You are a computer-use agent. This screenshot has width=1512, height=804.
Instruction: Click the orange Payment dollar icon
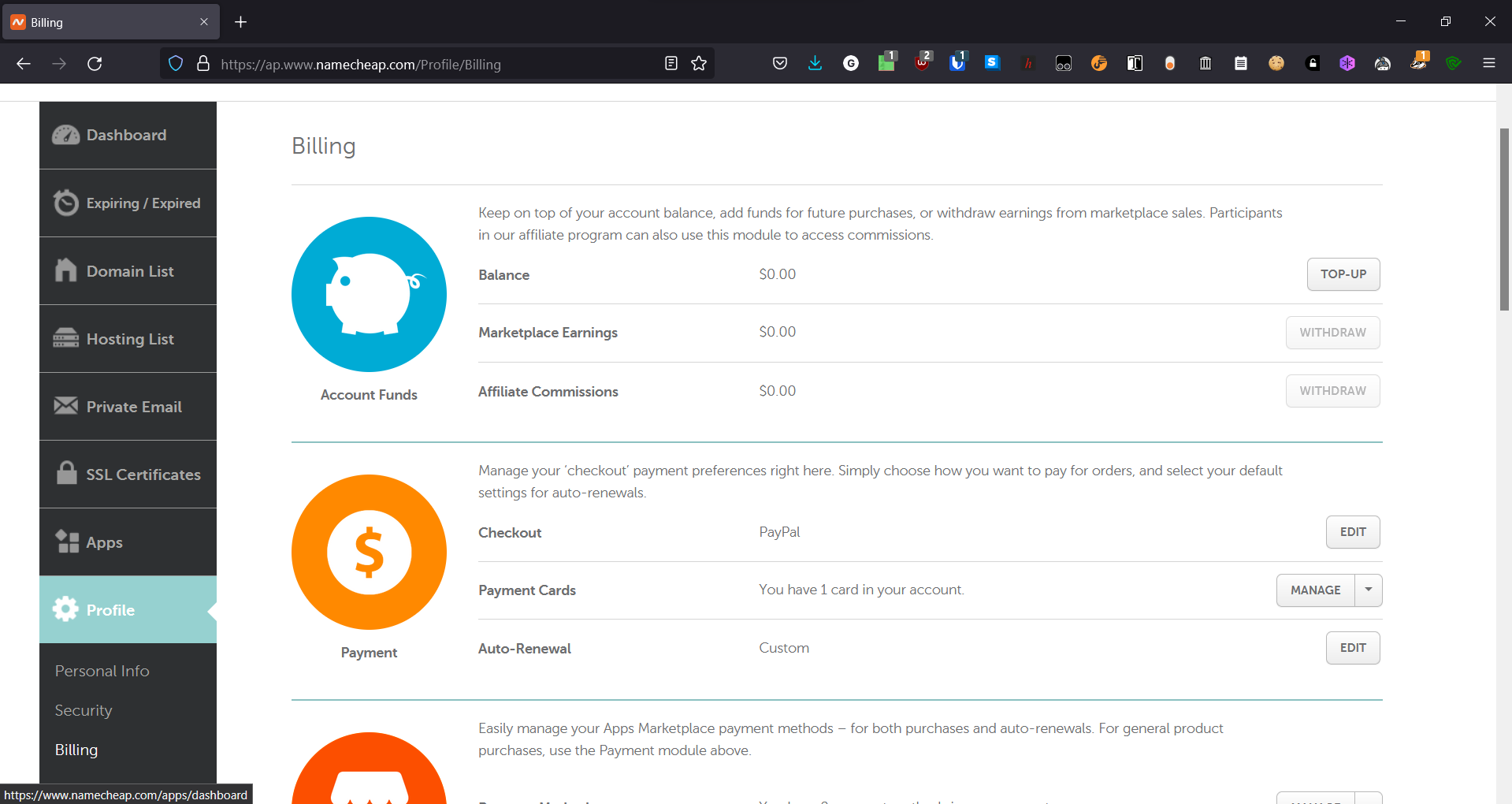369,552
